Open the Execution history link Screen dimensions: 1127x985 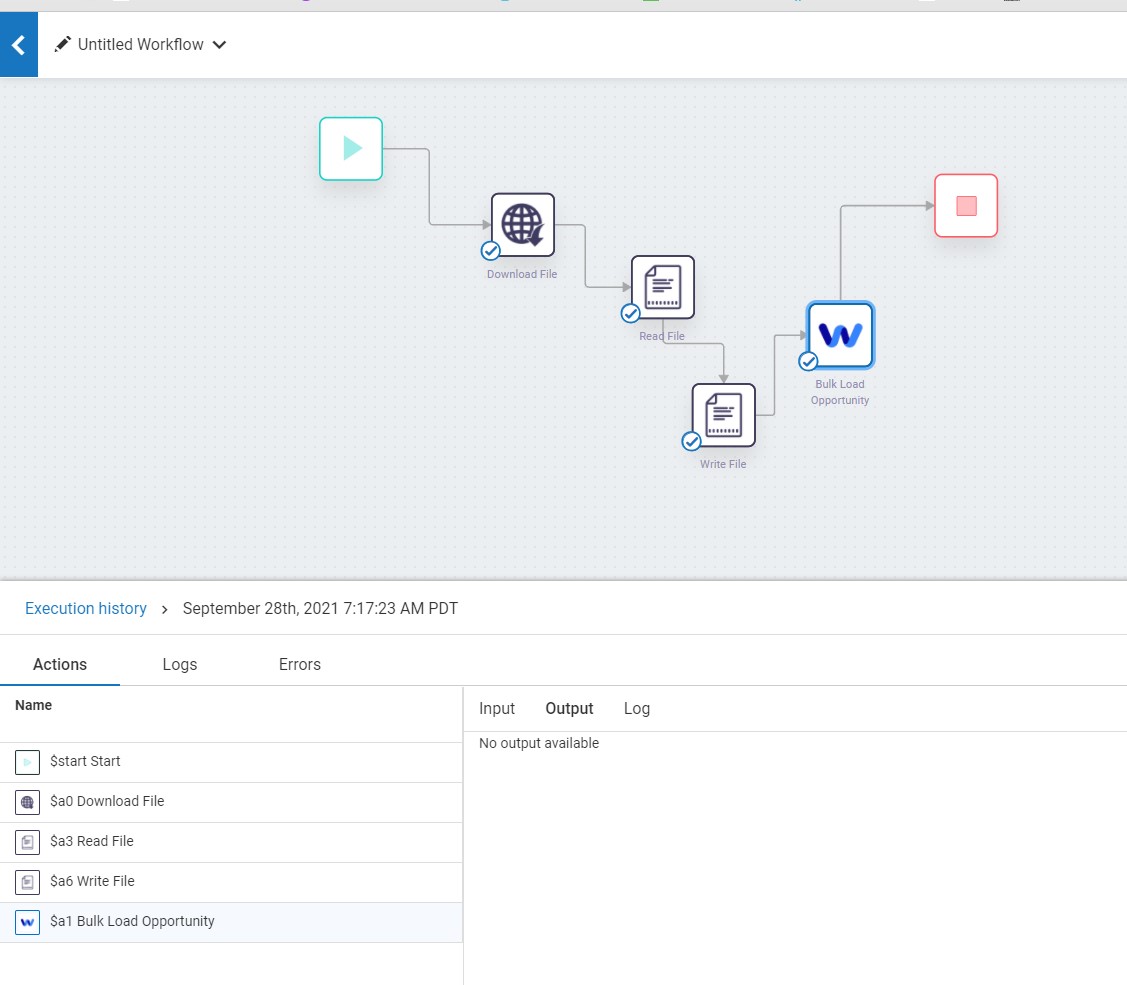tap(86, 608)
